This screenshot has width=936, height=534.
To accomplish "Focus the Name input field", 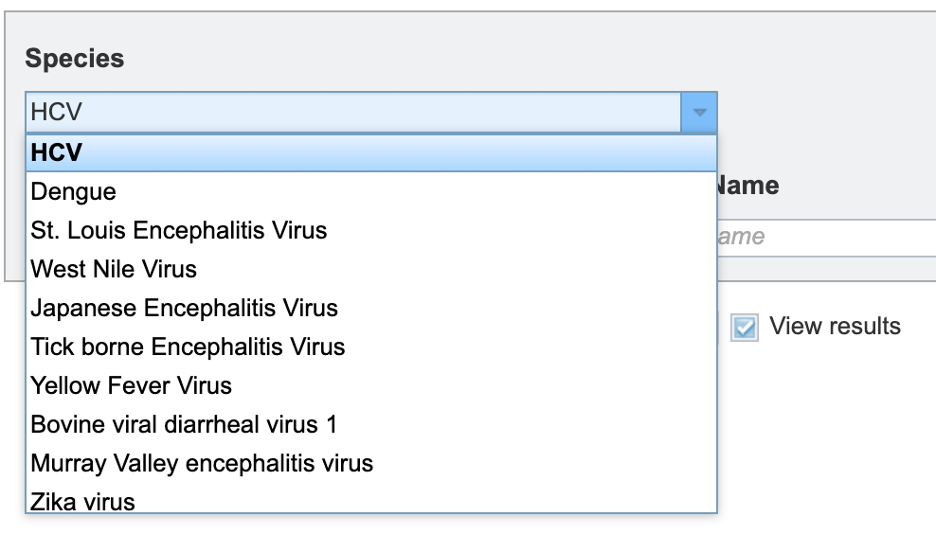I will pyautogui.click(x=826, y=237).
